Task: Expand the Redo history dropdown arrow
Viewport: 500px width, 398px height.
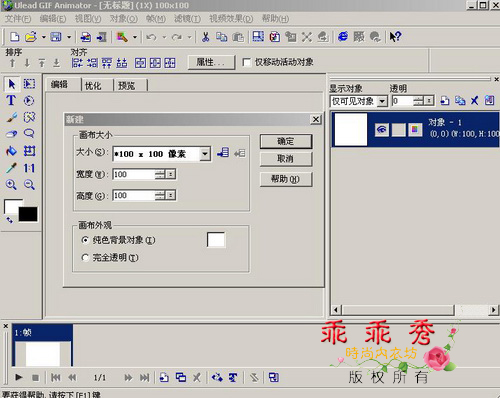Action: (x=189, y=37)
